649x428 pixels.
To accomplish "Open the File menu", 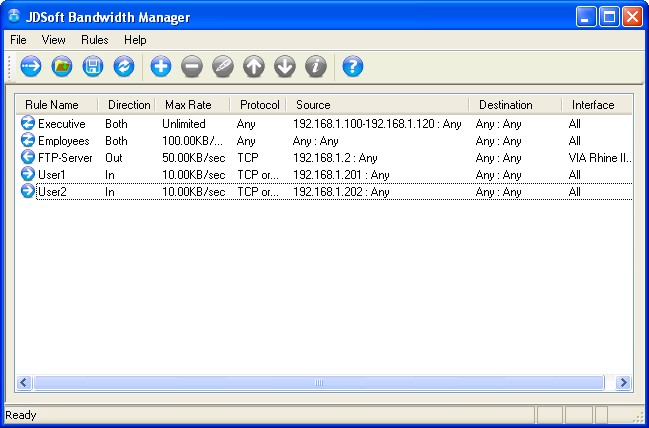I will click(18, 40).
